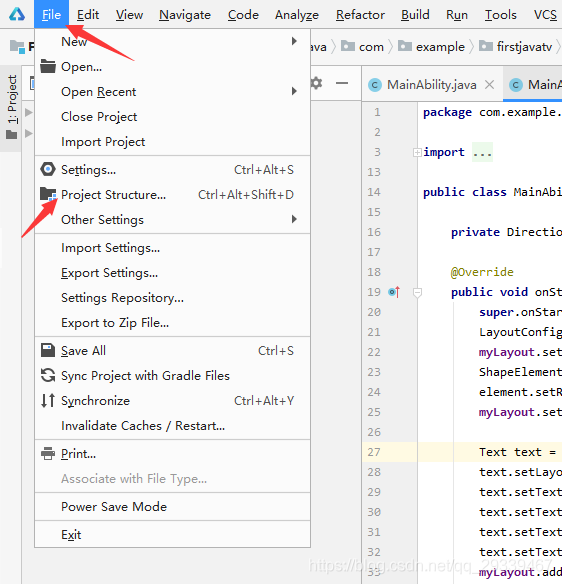The image size is (562, 584).
Task: Open the project panel gear settings icon
Action: coord(316,83)
